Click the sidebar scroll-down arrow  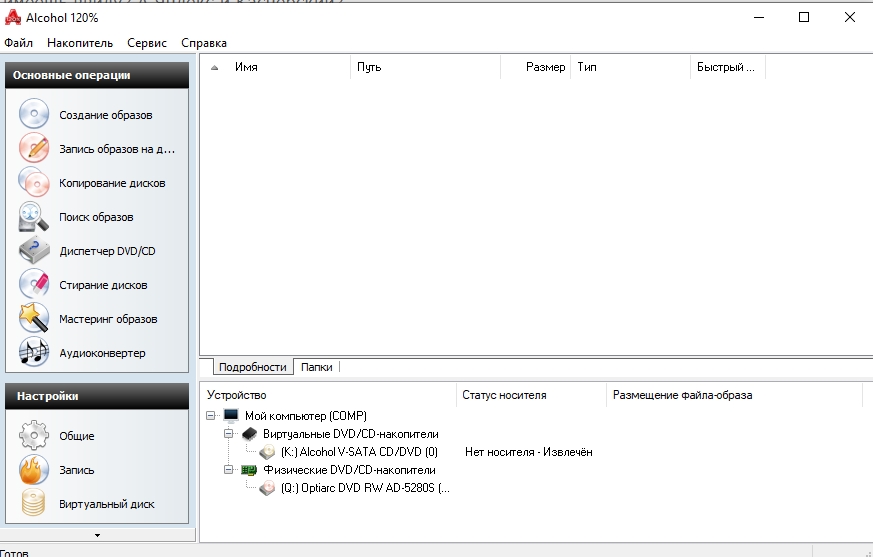pos(97,535)
